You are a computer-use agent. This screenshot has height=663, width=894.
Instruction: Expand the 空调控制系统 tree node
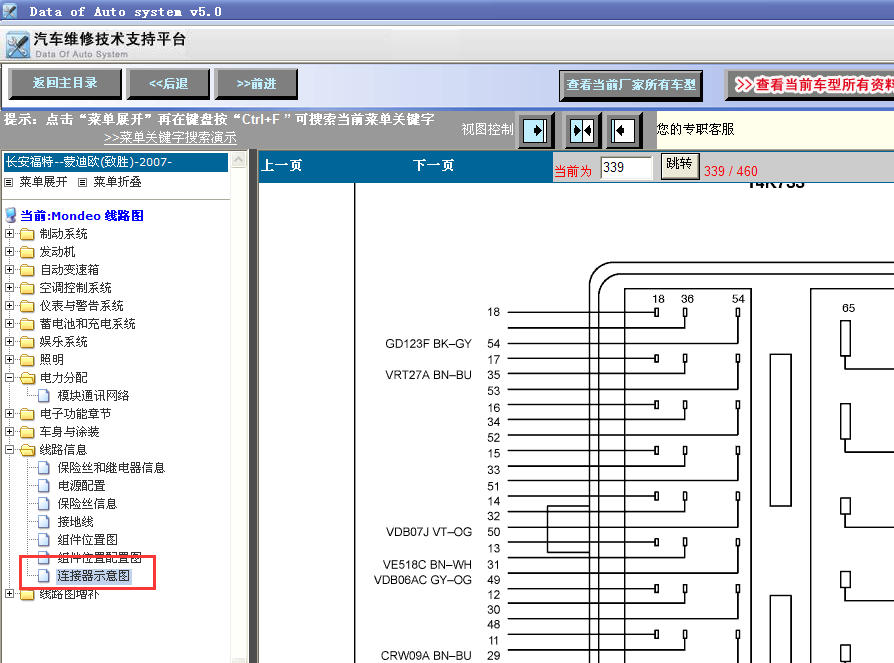(9, 287)
